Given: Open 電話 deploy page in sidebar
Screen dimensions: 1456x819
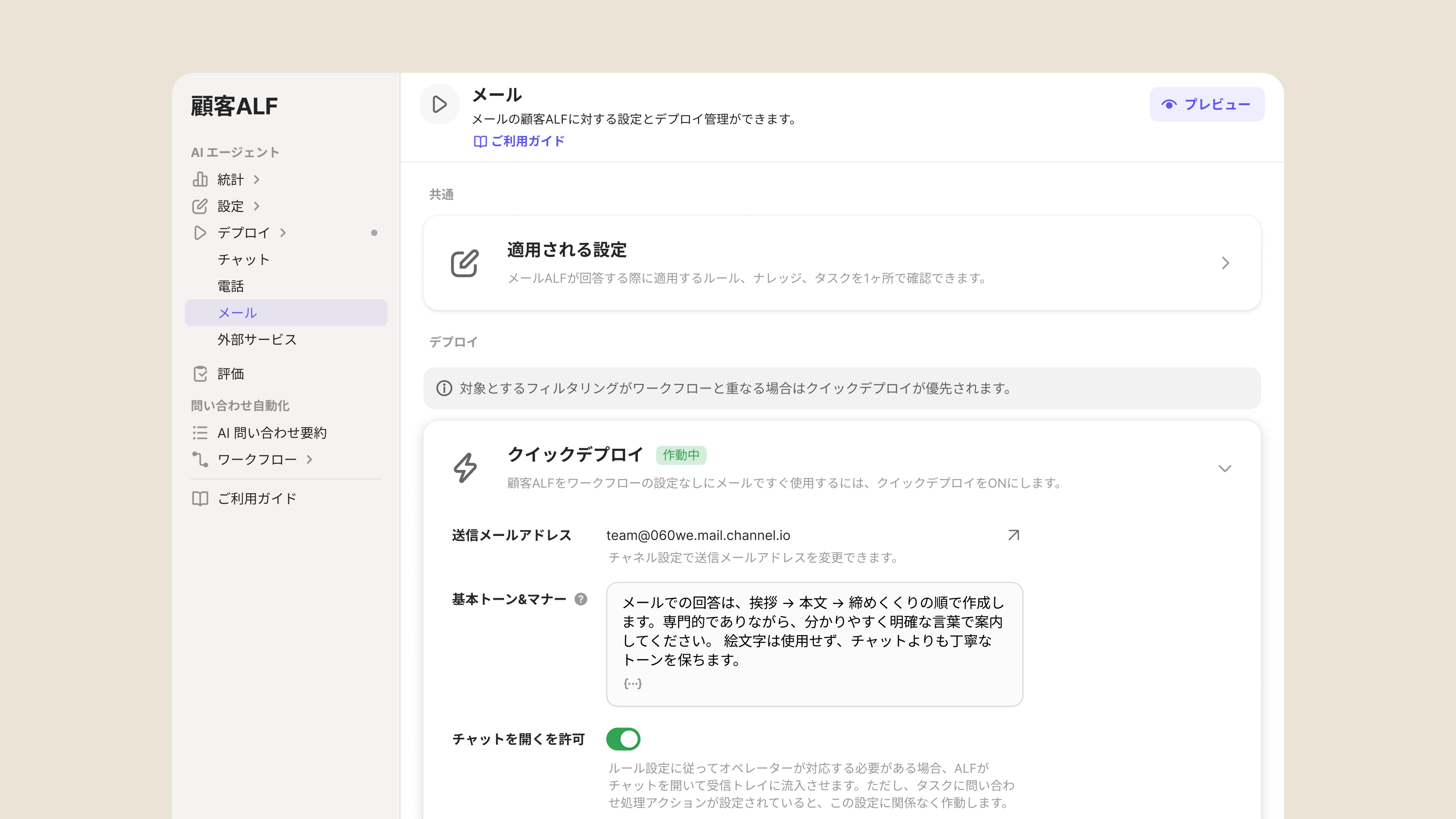Looking at the screenshot, I should click(x=231, y=286).
